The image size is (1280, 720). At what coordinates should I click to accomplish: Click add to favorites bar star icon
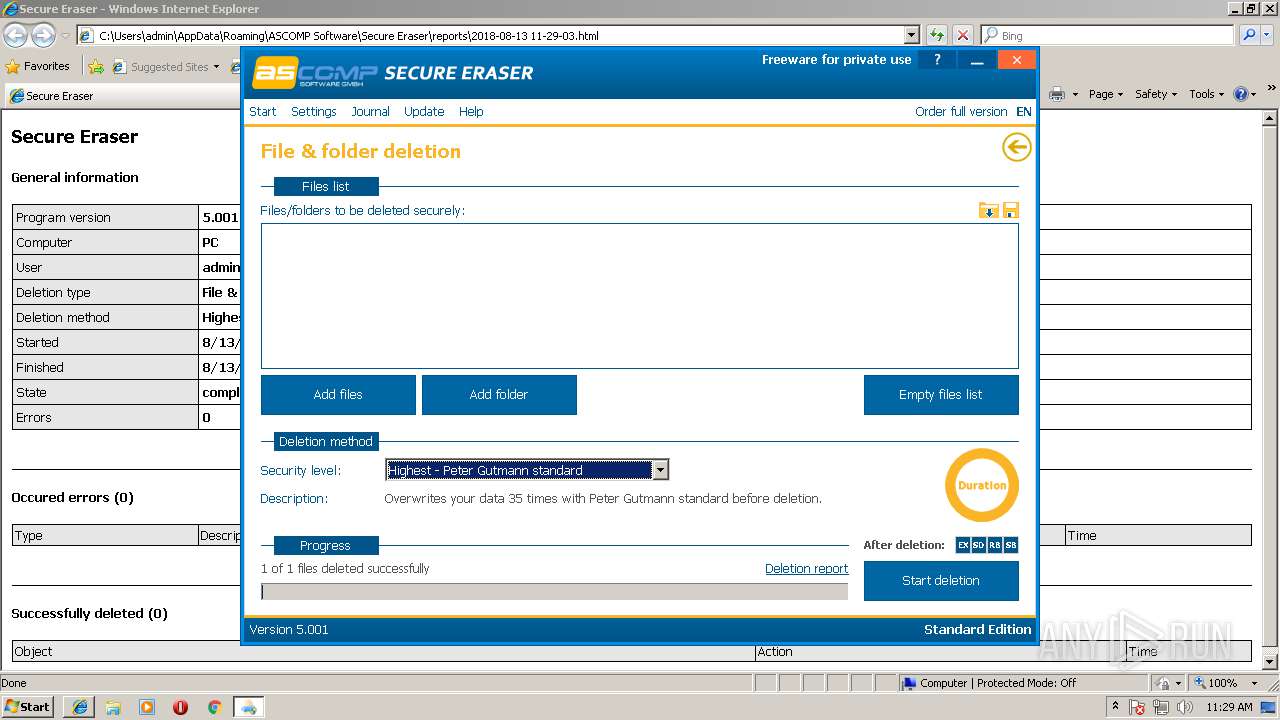(96, 67)
